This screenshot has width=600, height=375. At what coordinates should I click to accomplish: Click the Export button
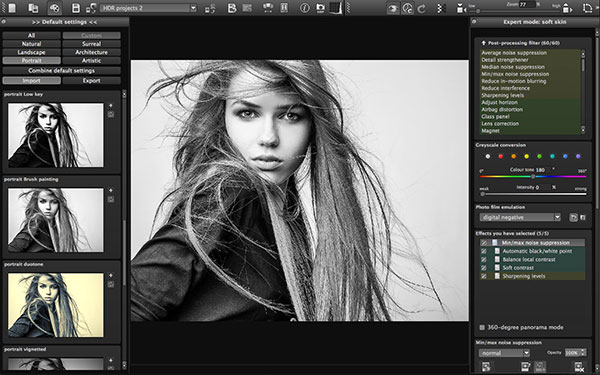point(91,81)
